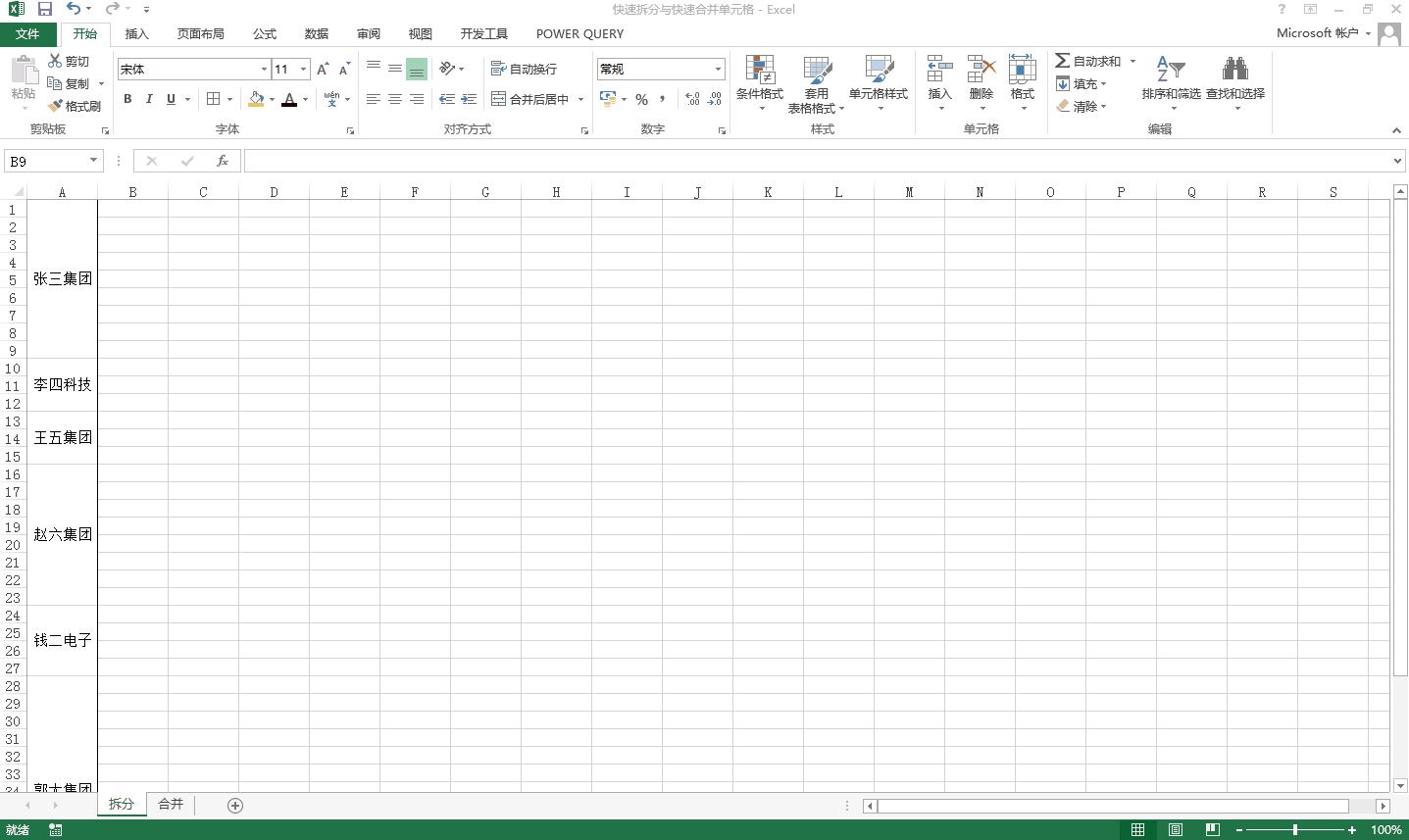The width and height of the screenshot is (1409, 840).
Task: Apply a cell border
Action: (213, 99)
